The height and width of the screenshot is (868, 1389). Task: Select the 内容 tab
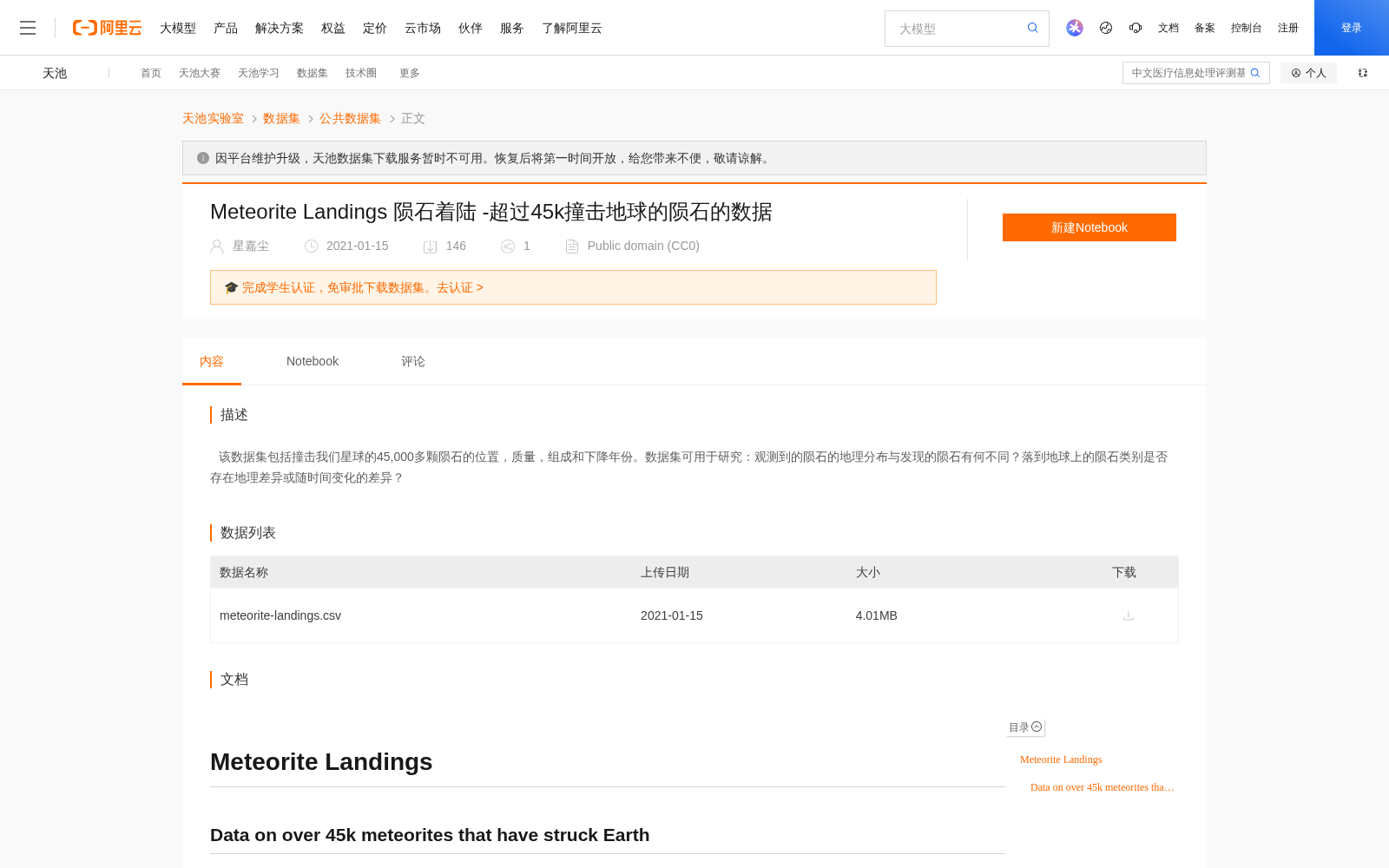(212, 361)
